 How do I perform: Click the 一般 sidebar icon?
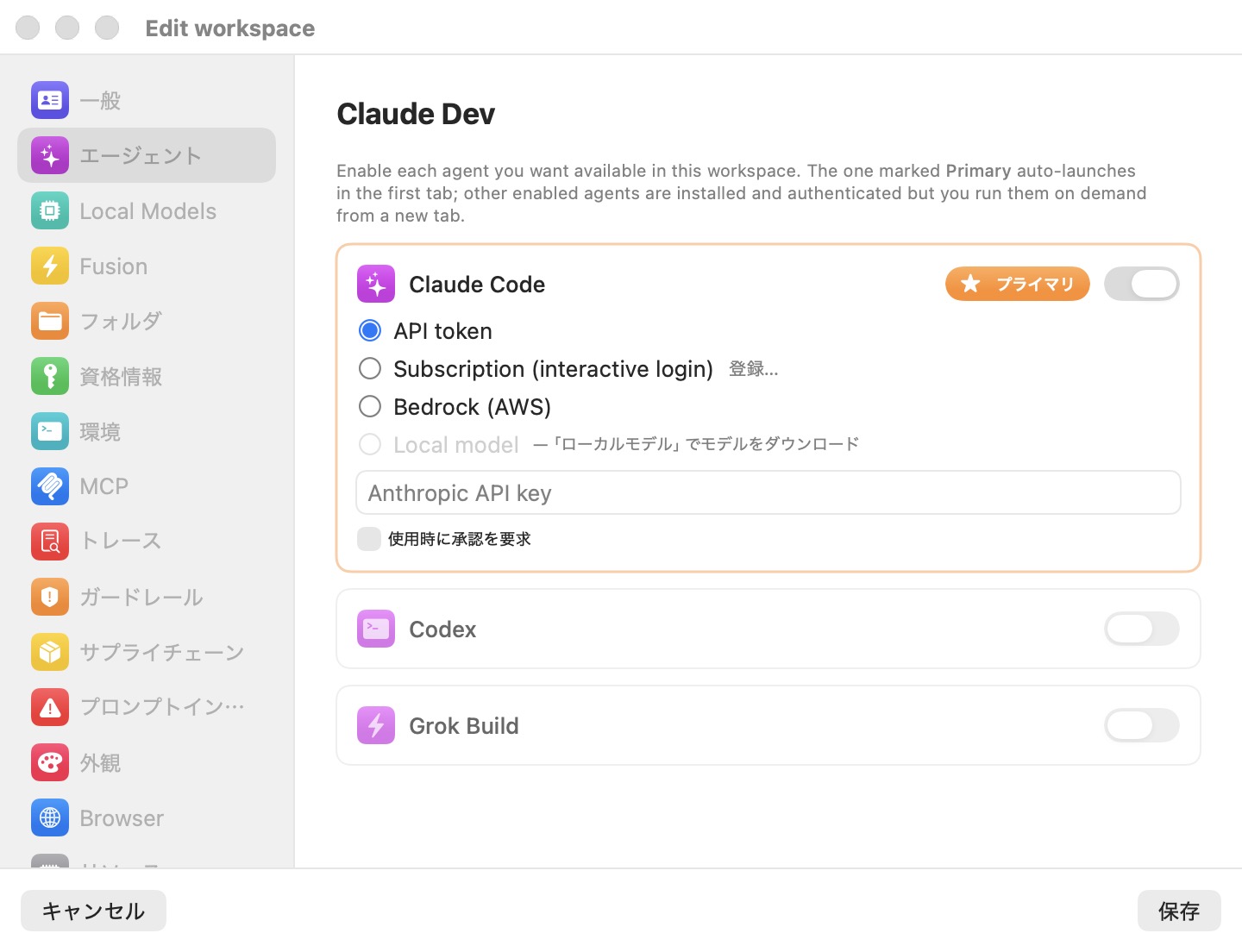click(x=50, y=100)
